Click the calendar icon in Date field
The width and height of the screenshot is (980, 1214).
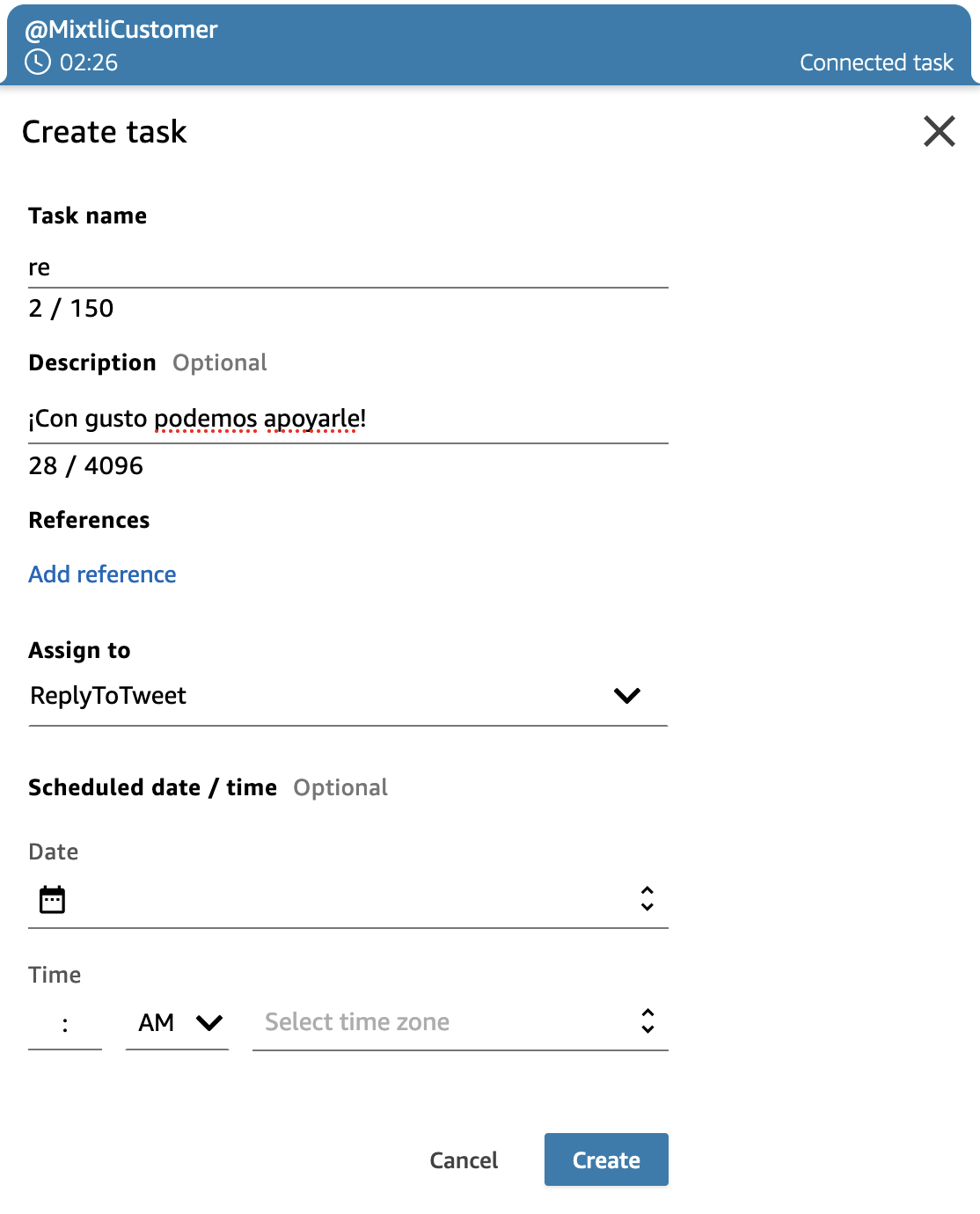(x=53, y=899)
